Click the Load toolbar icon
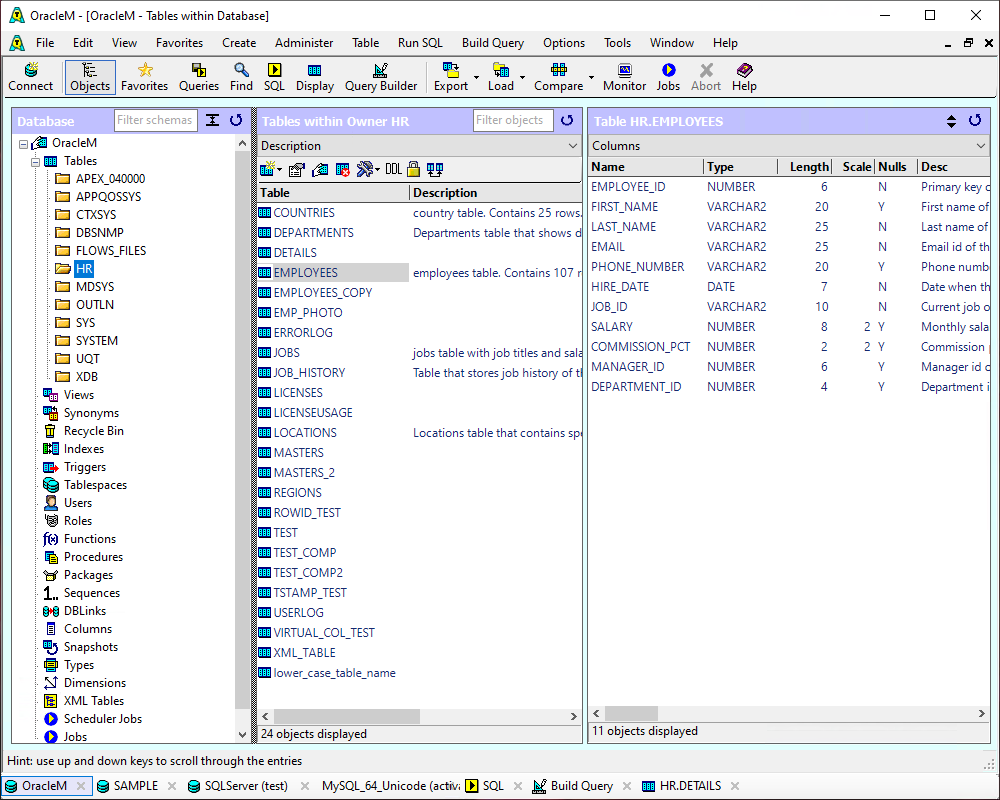Image resolution: width=1000 pixels, height=800 pixels. (501, 77)
